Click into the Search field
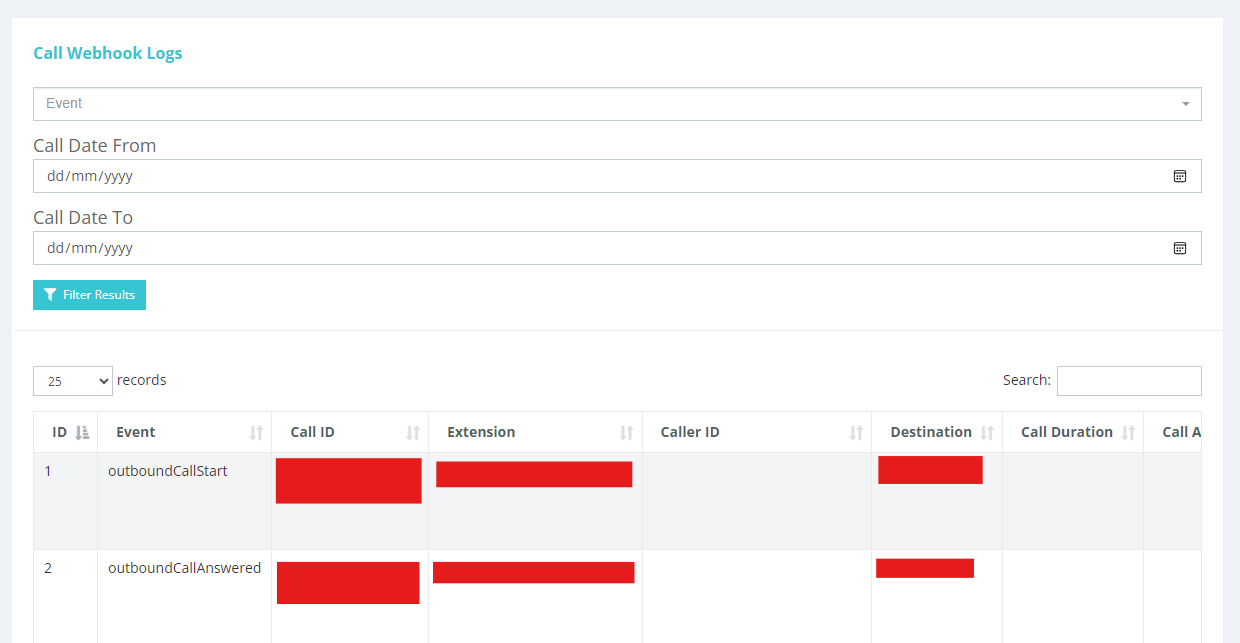The width and height of the screenshot is (1240, 643). coord(1129,380)
